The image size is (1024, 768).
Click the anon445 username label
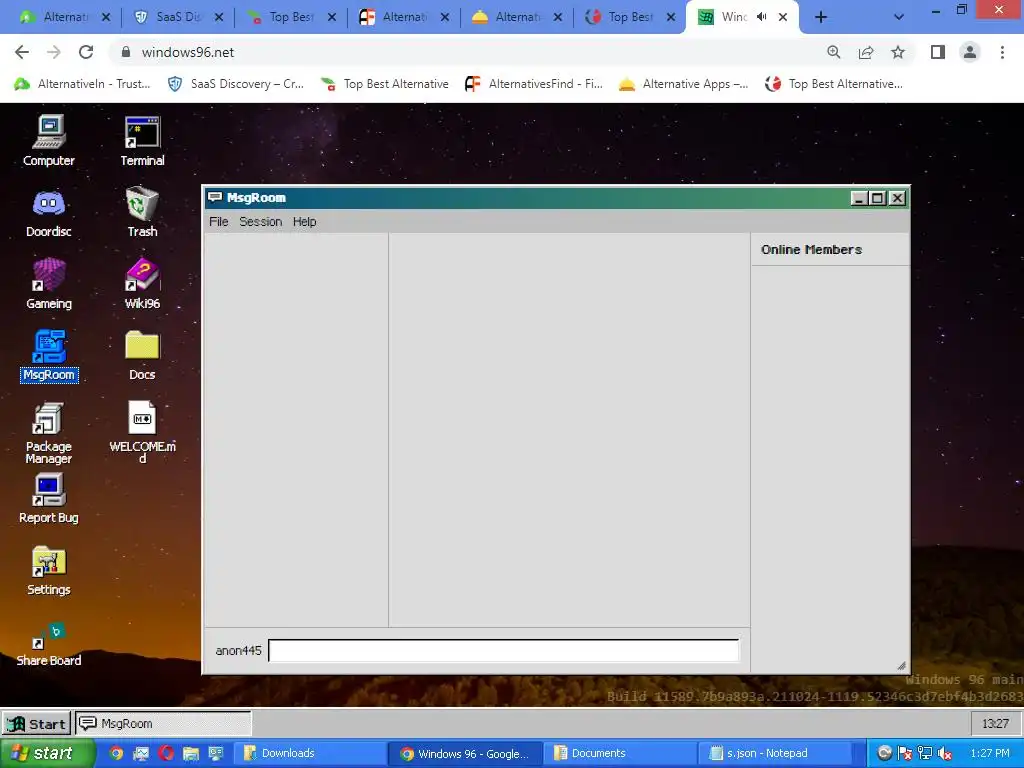(x=238, y=650)
